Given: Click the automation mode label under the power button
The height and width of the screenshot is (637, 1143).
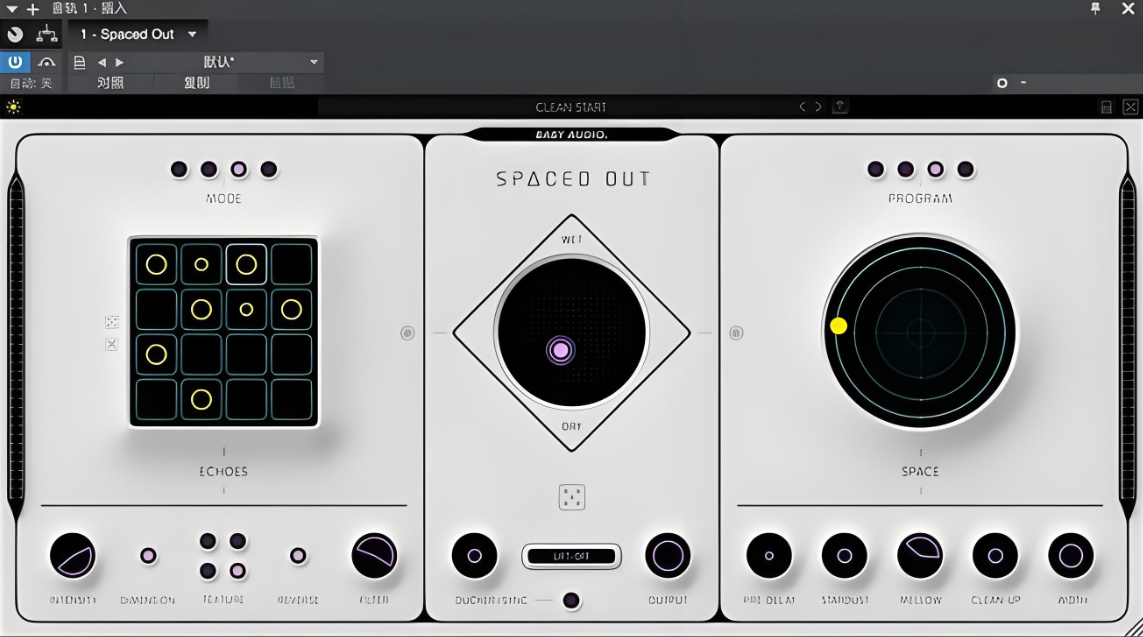Looking at the screenshot, I should [x=31, y=83].
